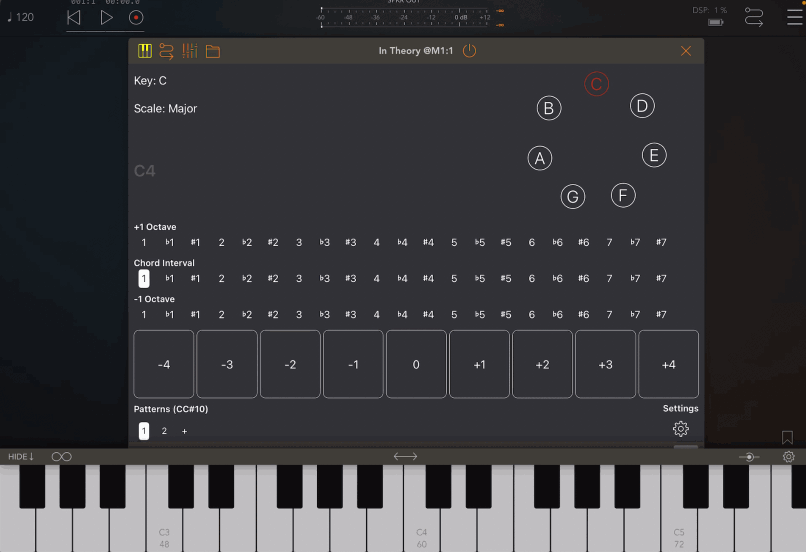Screen dimensions: 806x552
Task: Change the Scale: Major setting
Action: pyautogui.click(x=166, y=108)
